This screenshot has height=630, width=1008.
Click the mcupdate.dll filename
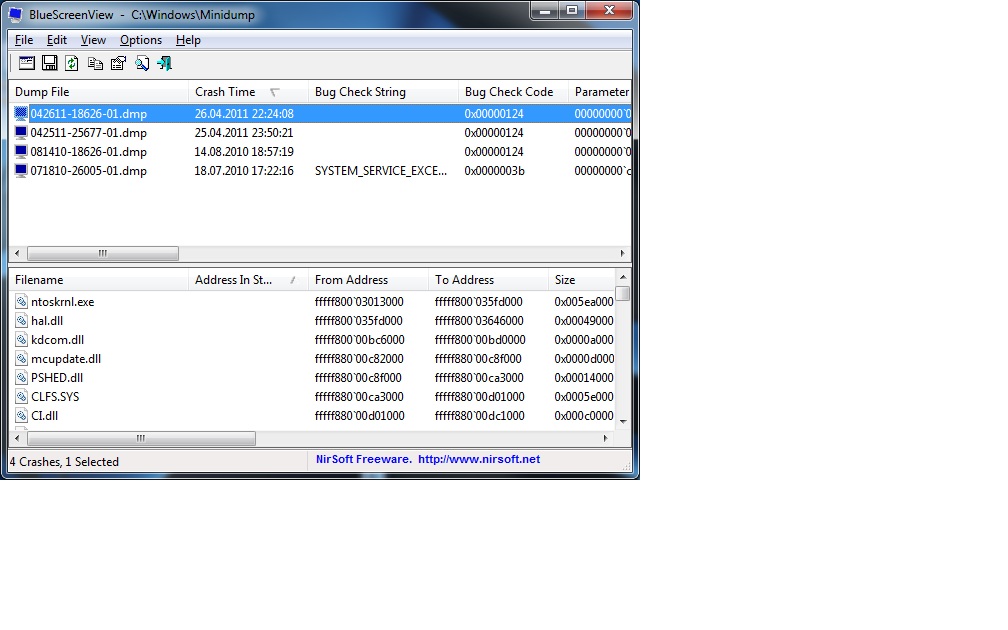pyautogui.click(x=66, y=359)
